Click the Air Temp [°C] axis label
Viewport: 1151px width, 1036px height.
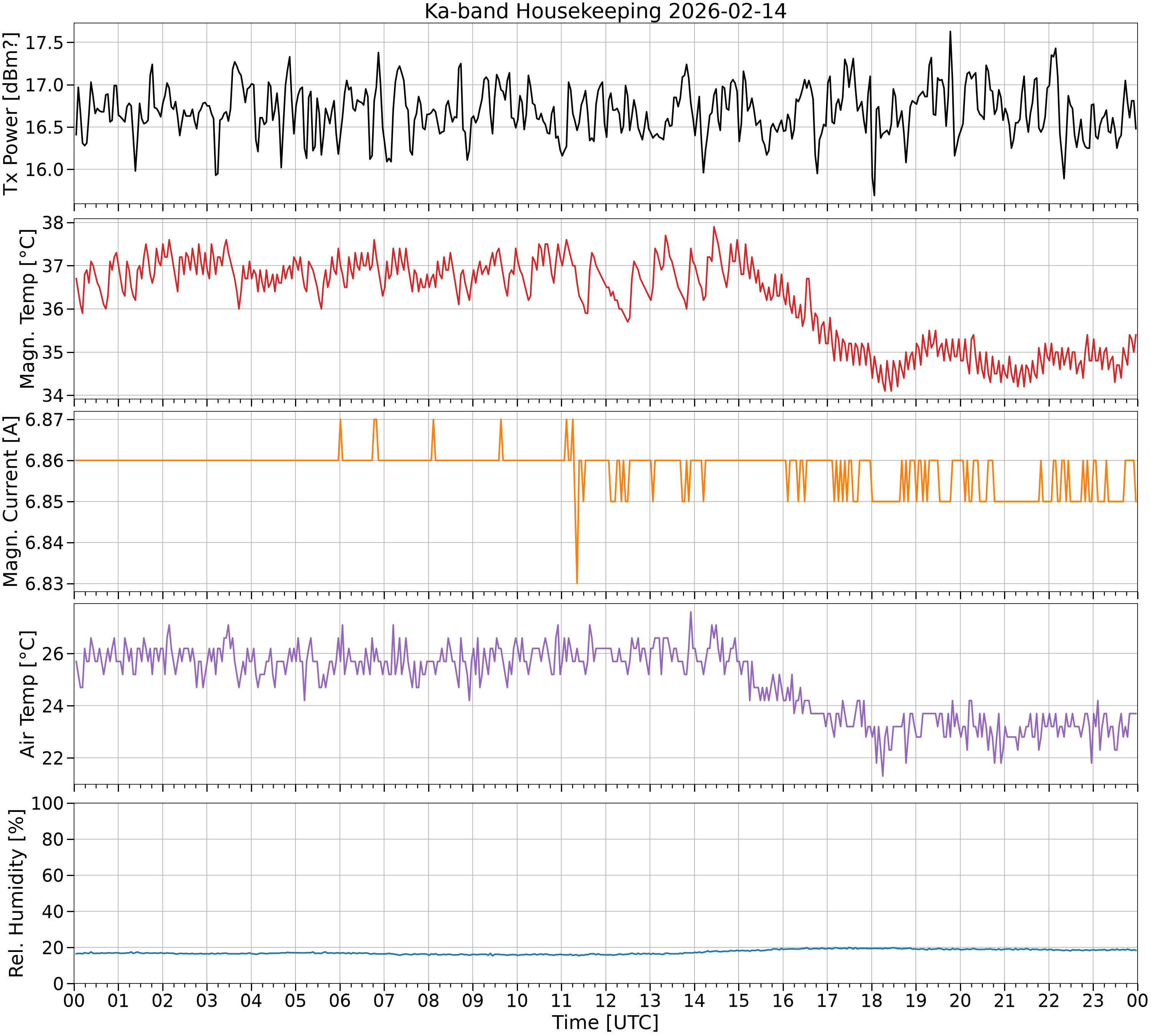click(27, 694)
